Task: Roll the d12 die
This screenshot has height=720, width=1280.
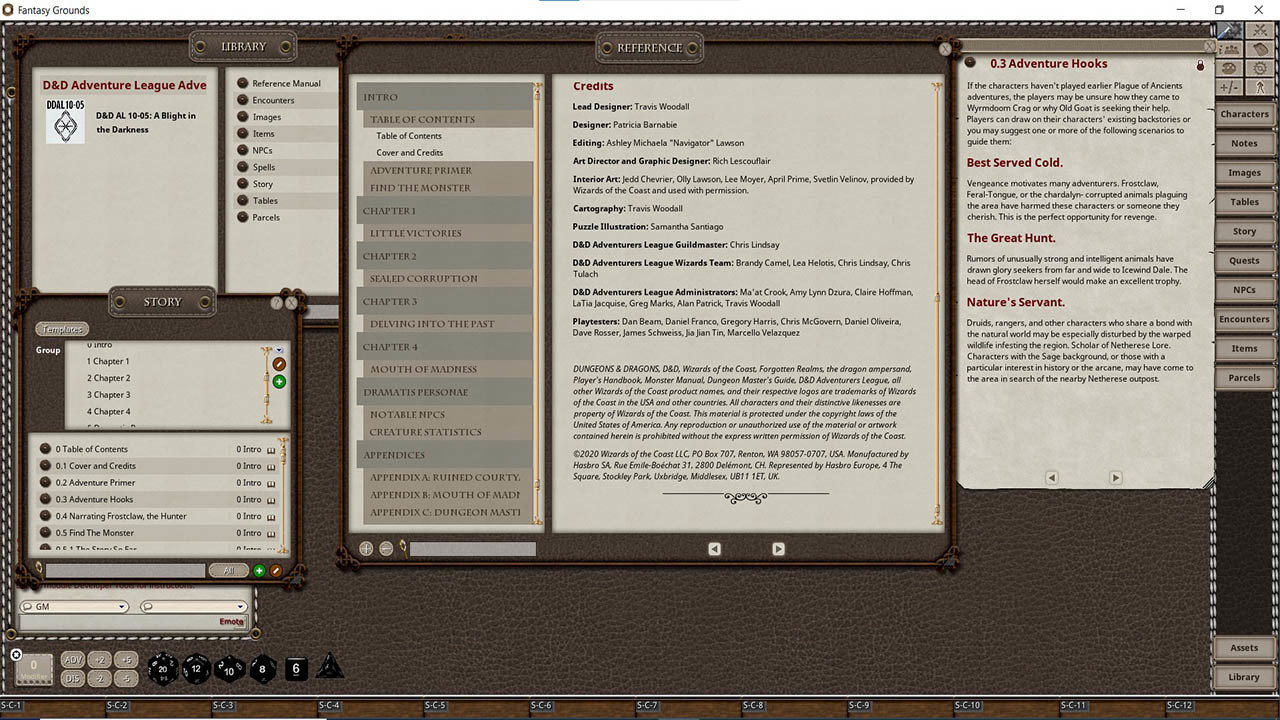Action: point(196,669)
